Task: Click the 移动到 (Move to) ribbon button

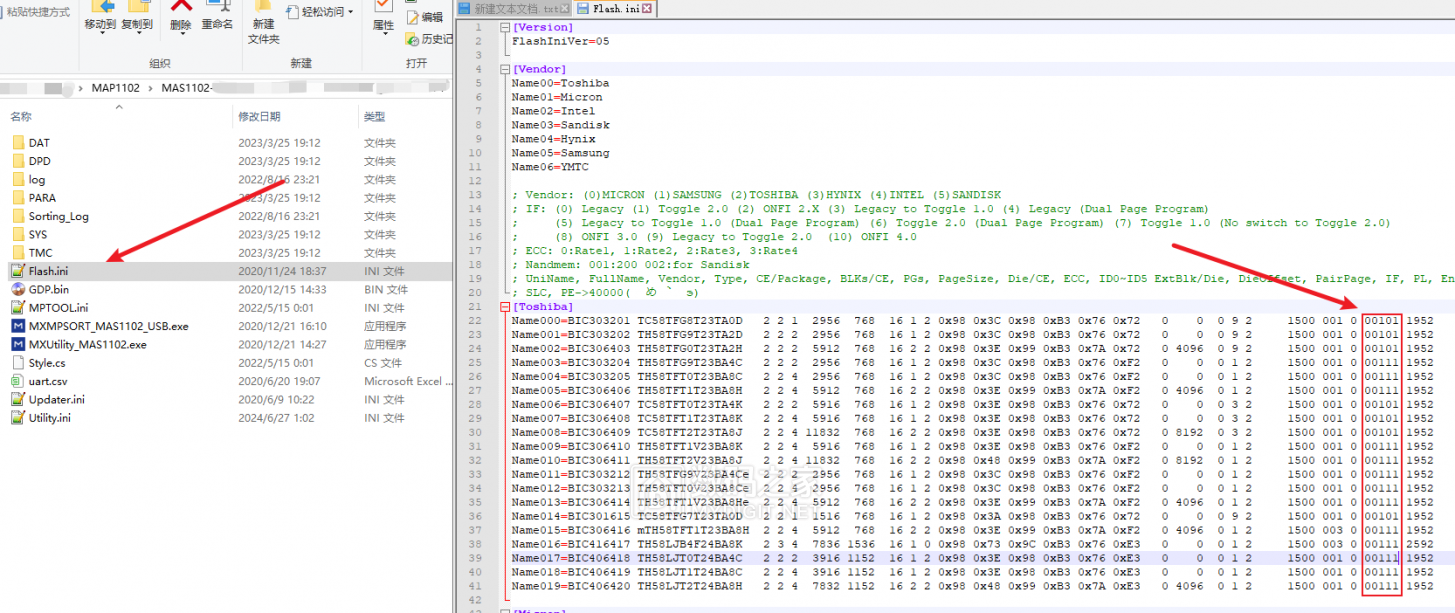Action: 100,17
